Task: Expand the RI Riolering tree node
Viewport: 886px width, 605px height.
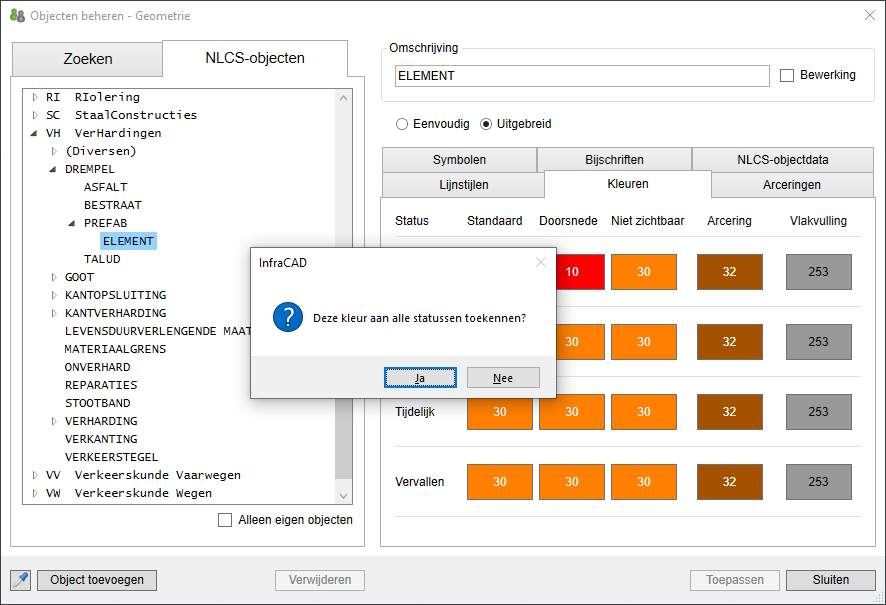Action: pos(35,97)
